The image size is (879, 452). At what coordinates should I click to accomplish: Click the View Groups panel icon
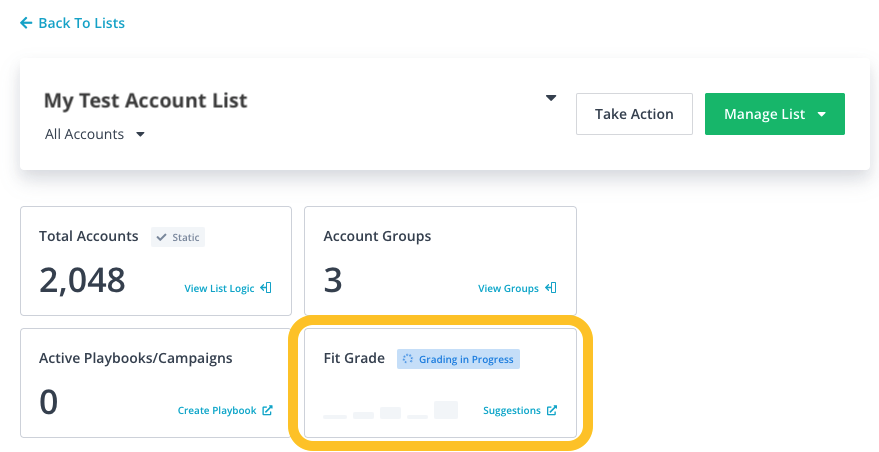(x=551, y=288)
